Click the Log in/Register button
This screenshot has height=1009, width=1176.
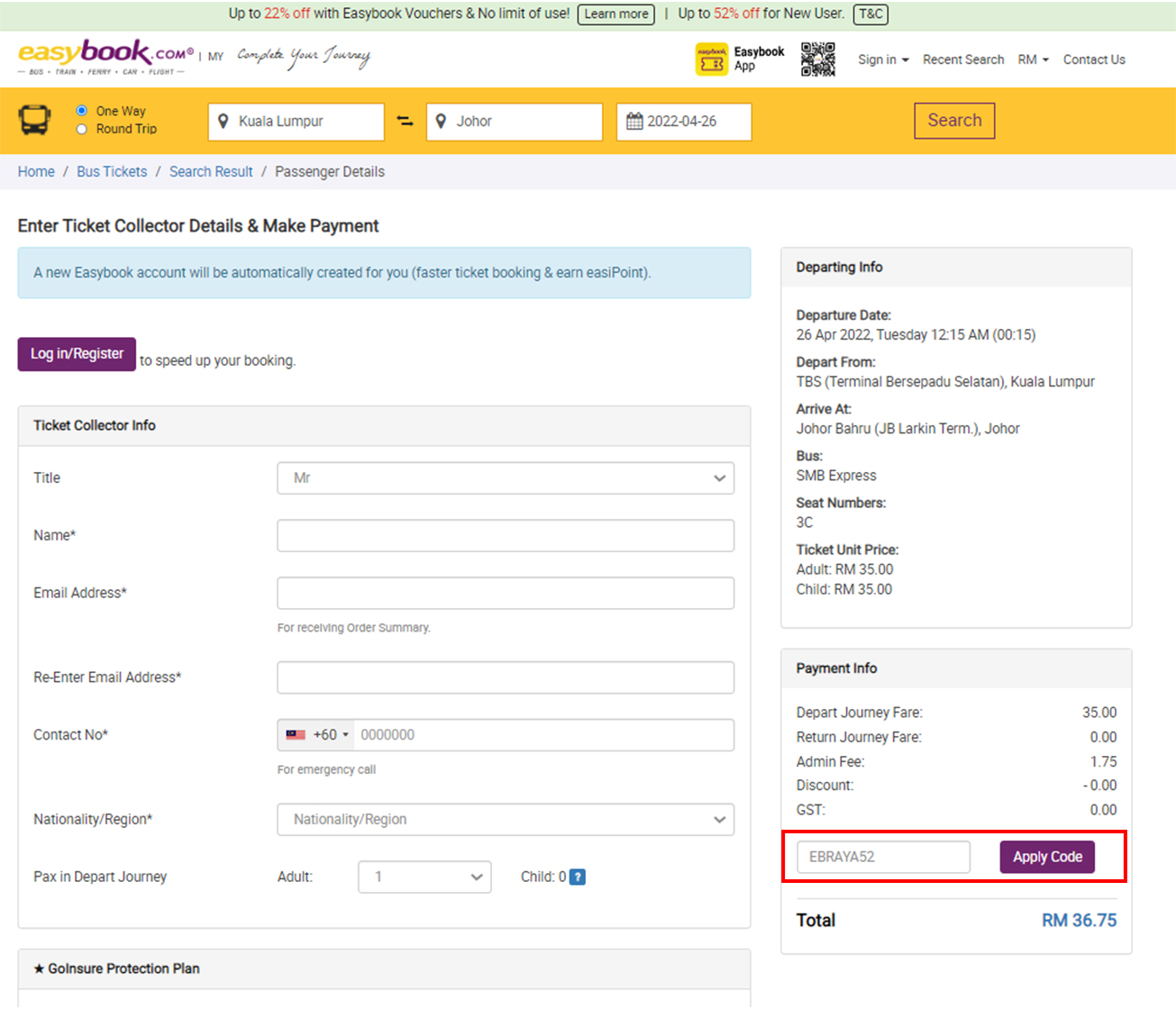[x=77, y=354]
